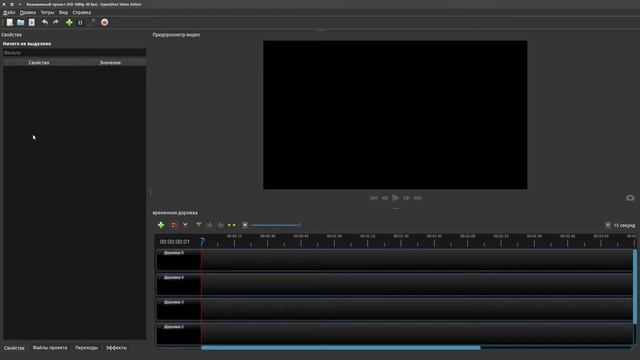The width and height of the screenshot is (640, 360).
Task: Create a new project from the toolbar
Action: tap(10, 22)
